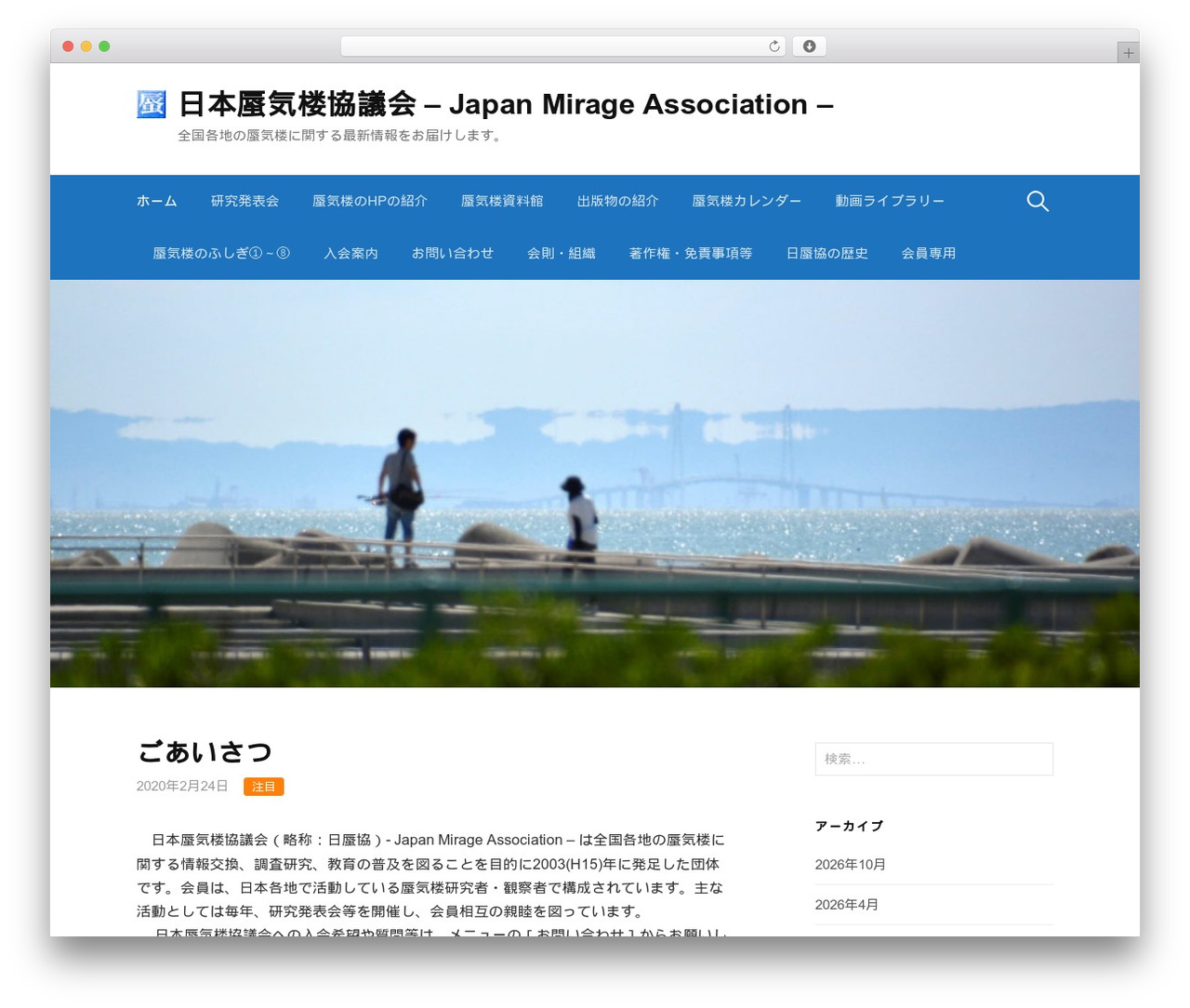Open the 2026年10月 archive link

coord(851,865)
